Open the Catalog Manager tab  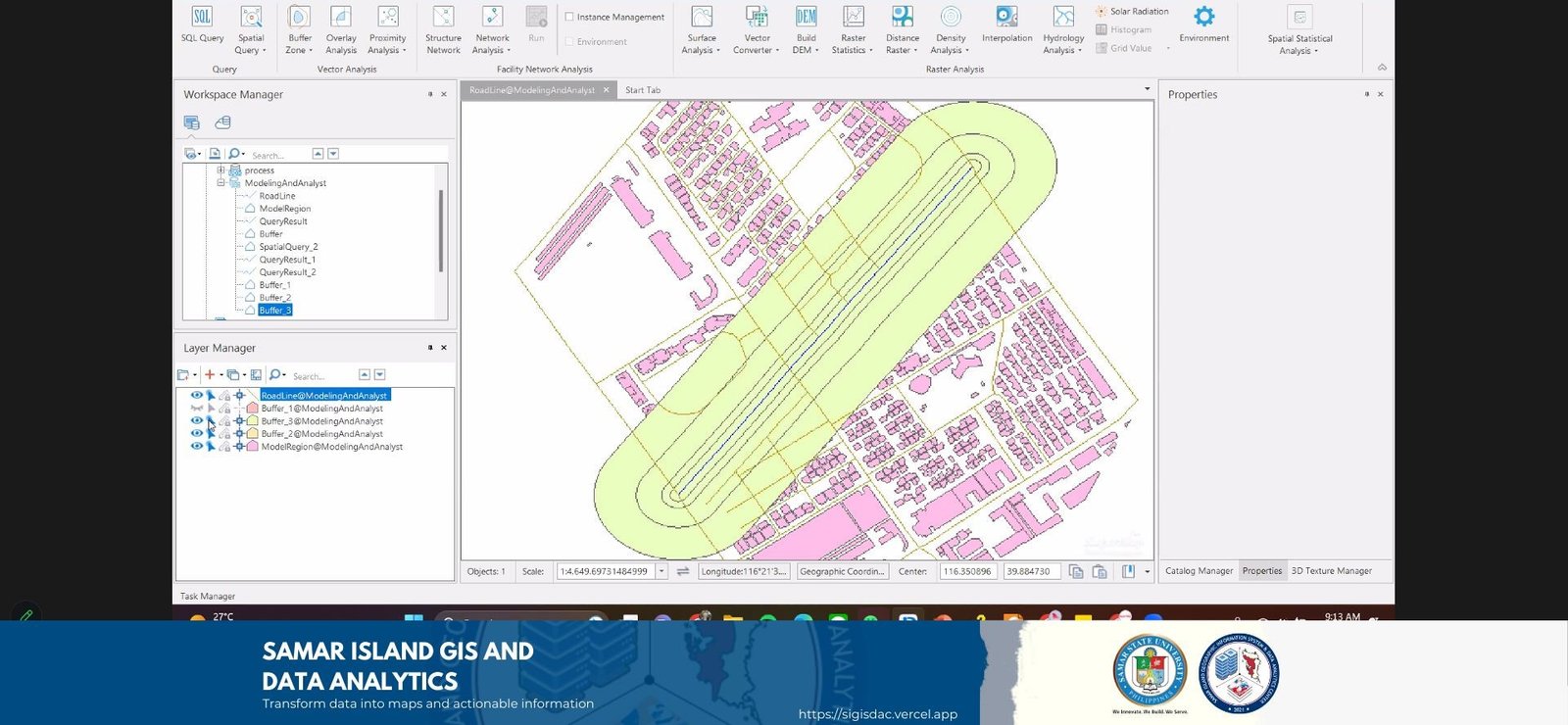[x=1199, y=570]
